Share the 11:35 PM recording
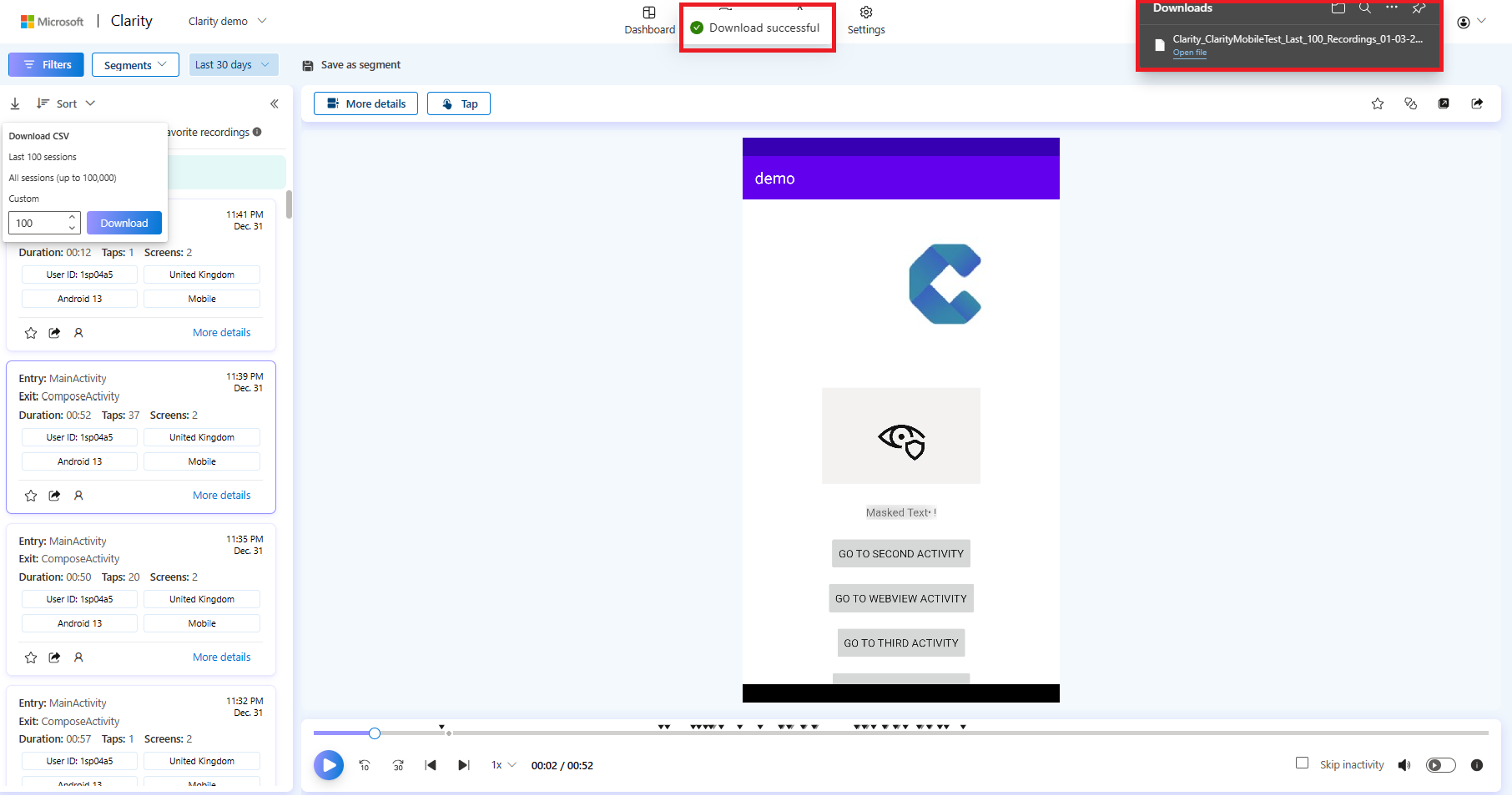Image resolution: width=1512 pixels, height=796 pixels. click(x=54, y=657)
